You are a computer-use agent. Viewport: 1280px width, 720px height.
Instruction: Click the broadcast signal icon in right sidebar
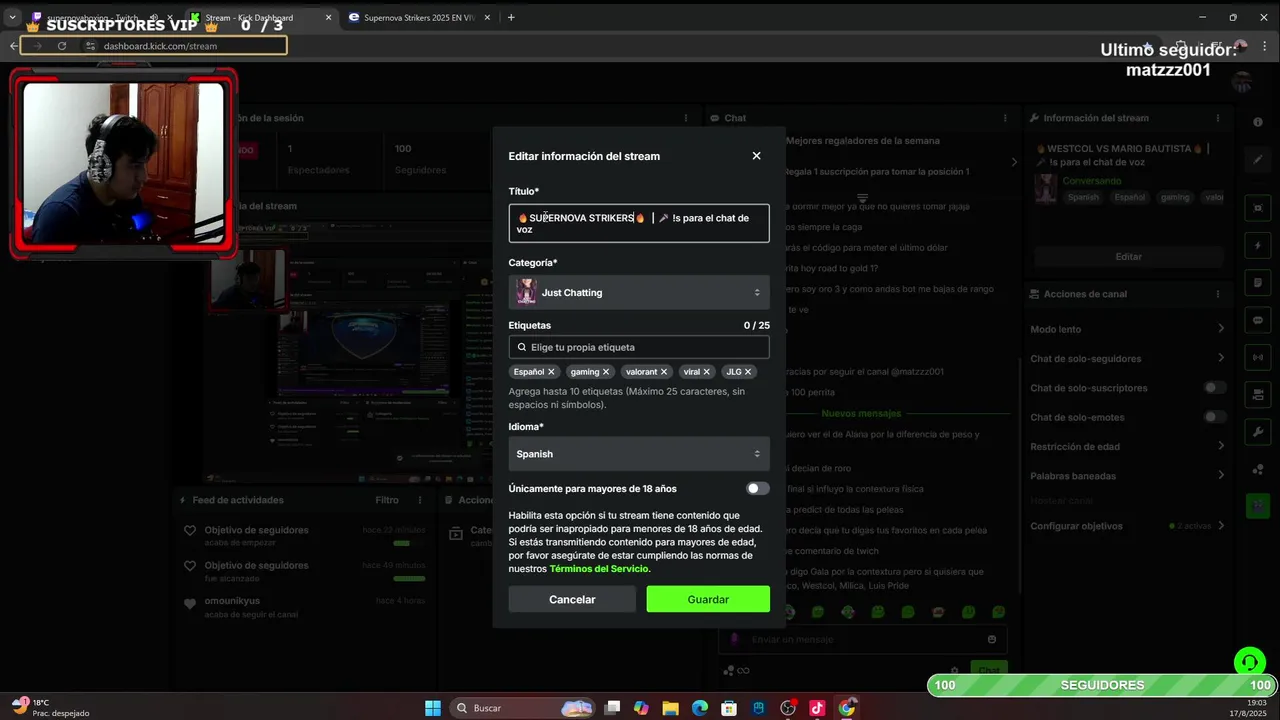pos(1258,357)
